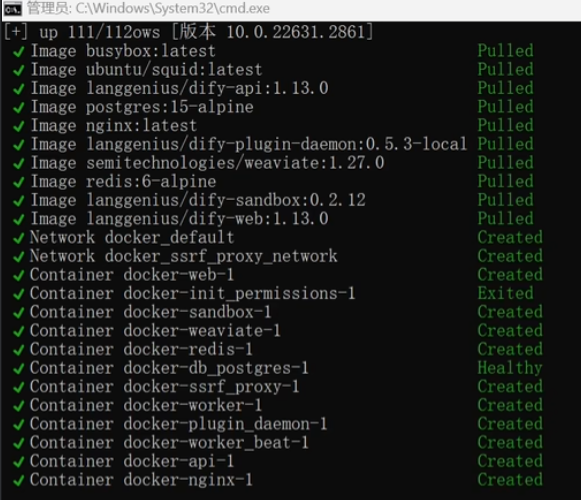The width and height of the screenshot is (581, 500).
Task: Click the cmd.exe icon in title bar
Action: [12, 9]
